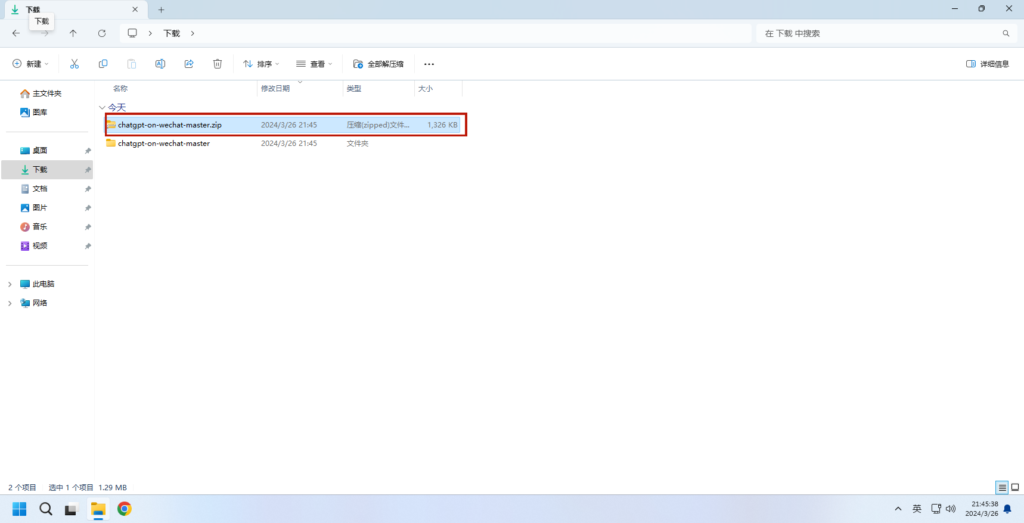
Task: Select 视频 in sidebar
Action: coord(34,246)
